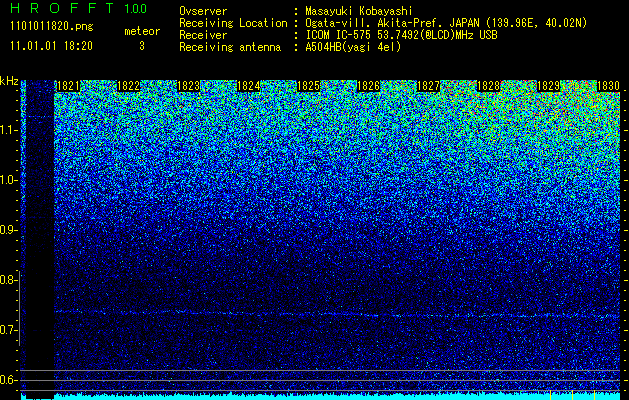
Task: Click the HROFFT 1.0.0 title text
Action: coord(79,8)
